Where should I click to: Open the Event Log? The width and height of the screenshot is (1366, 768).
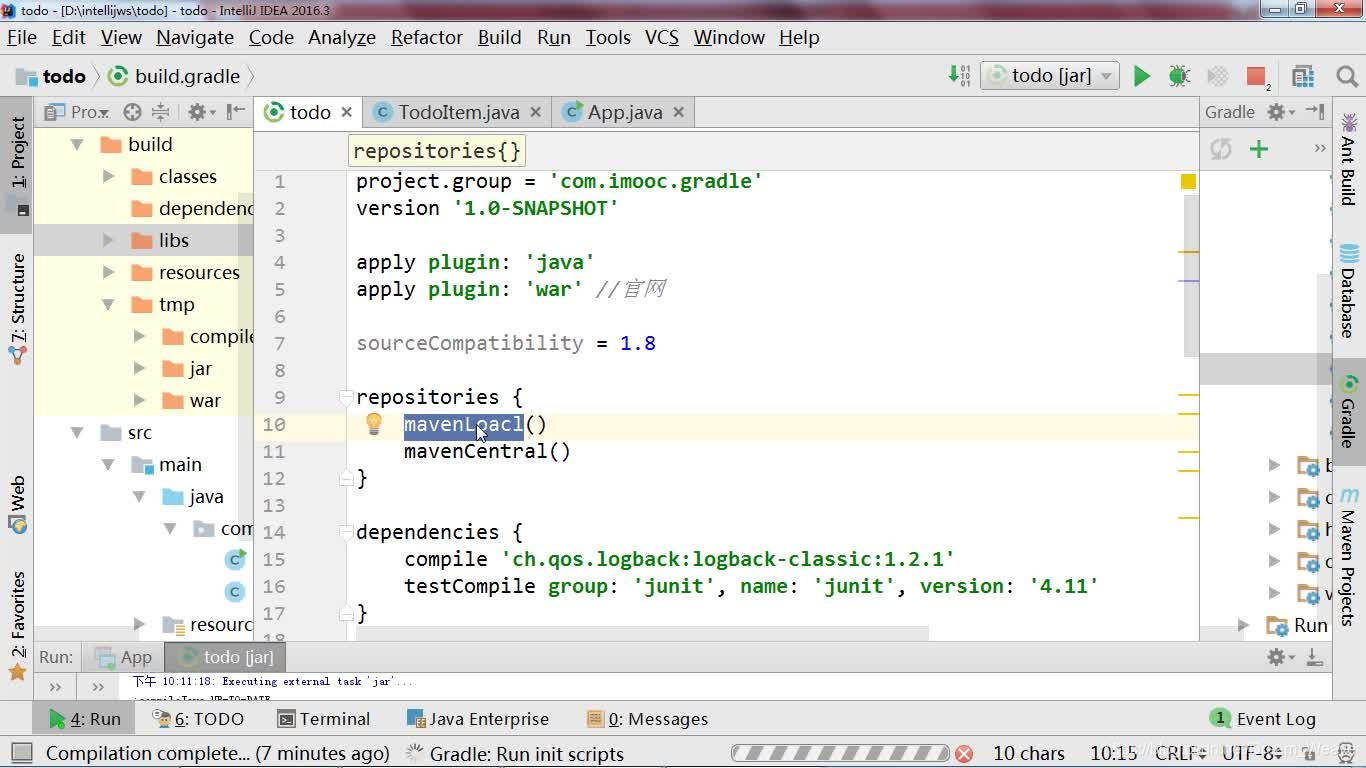pos(1263,719)
